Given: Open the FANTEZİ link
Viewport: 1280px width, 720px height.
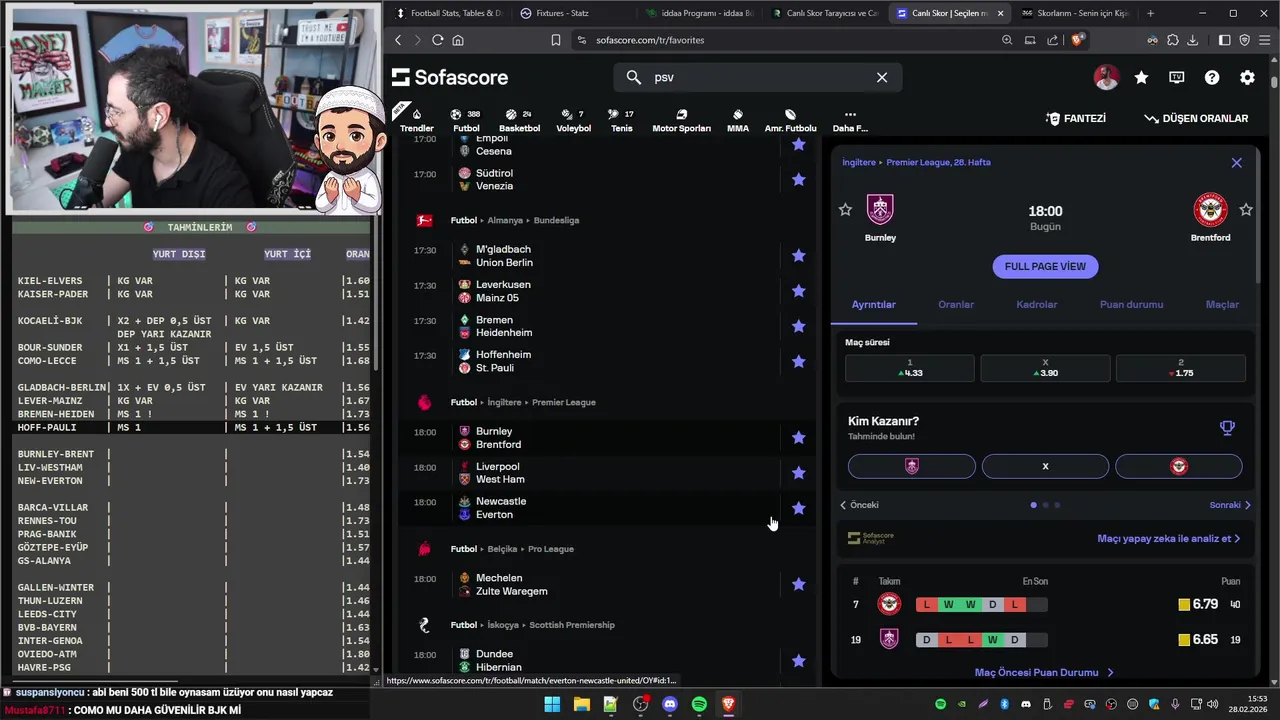Looking at the screenshot, I should pyautogui.click(x=1076, y=118).
